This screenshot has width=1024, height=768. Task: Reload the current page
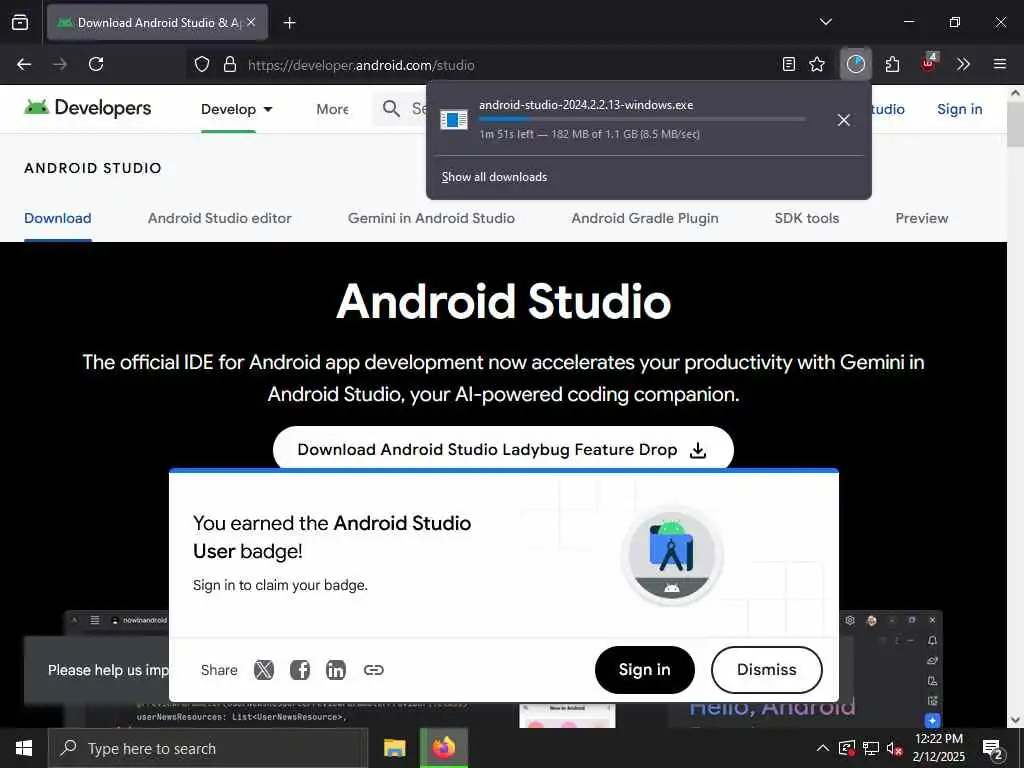(x=96, y=64)
